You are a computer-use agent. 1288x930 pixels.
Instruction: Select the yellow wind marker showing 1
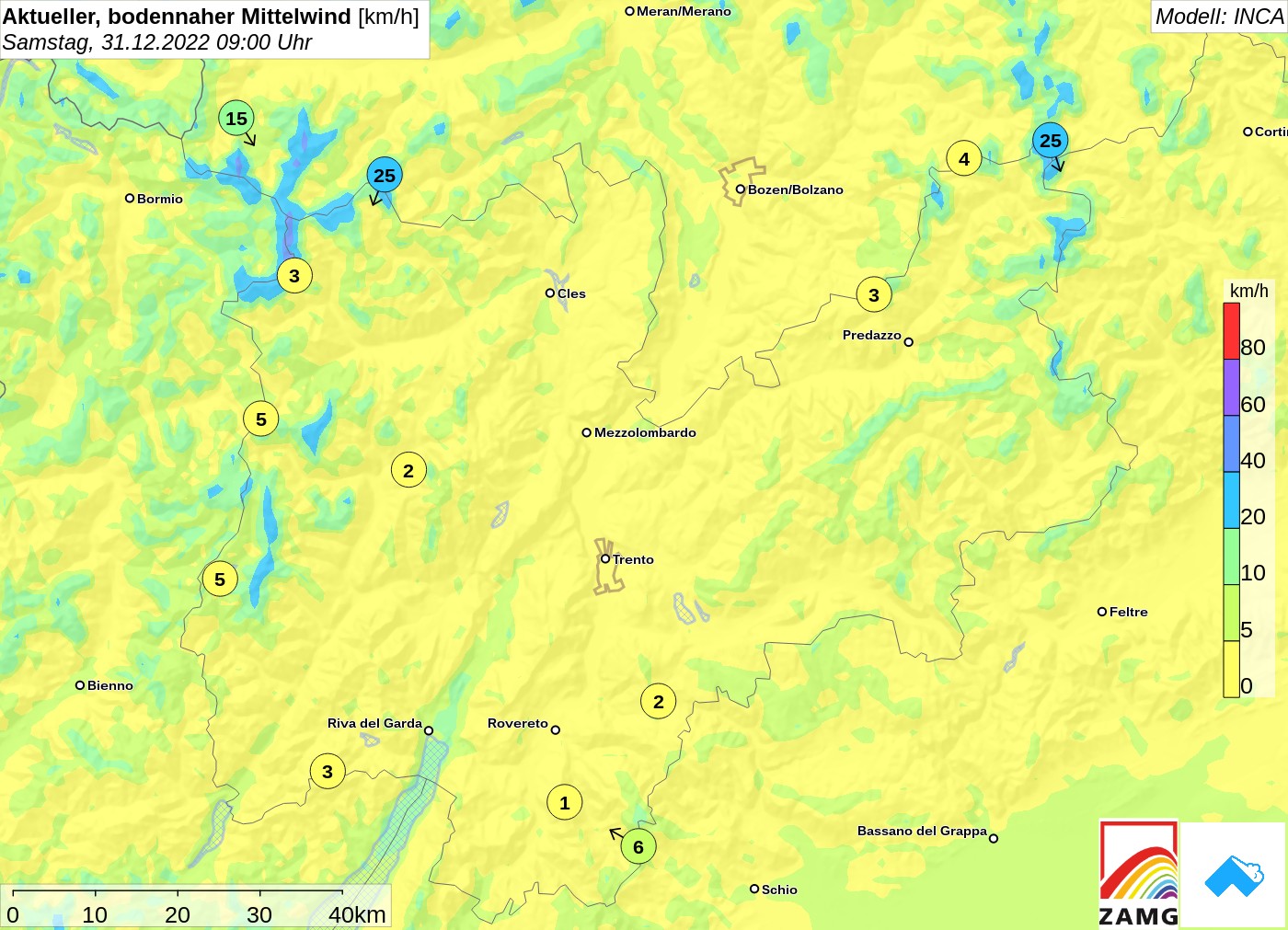[x=565, y=803]
